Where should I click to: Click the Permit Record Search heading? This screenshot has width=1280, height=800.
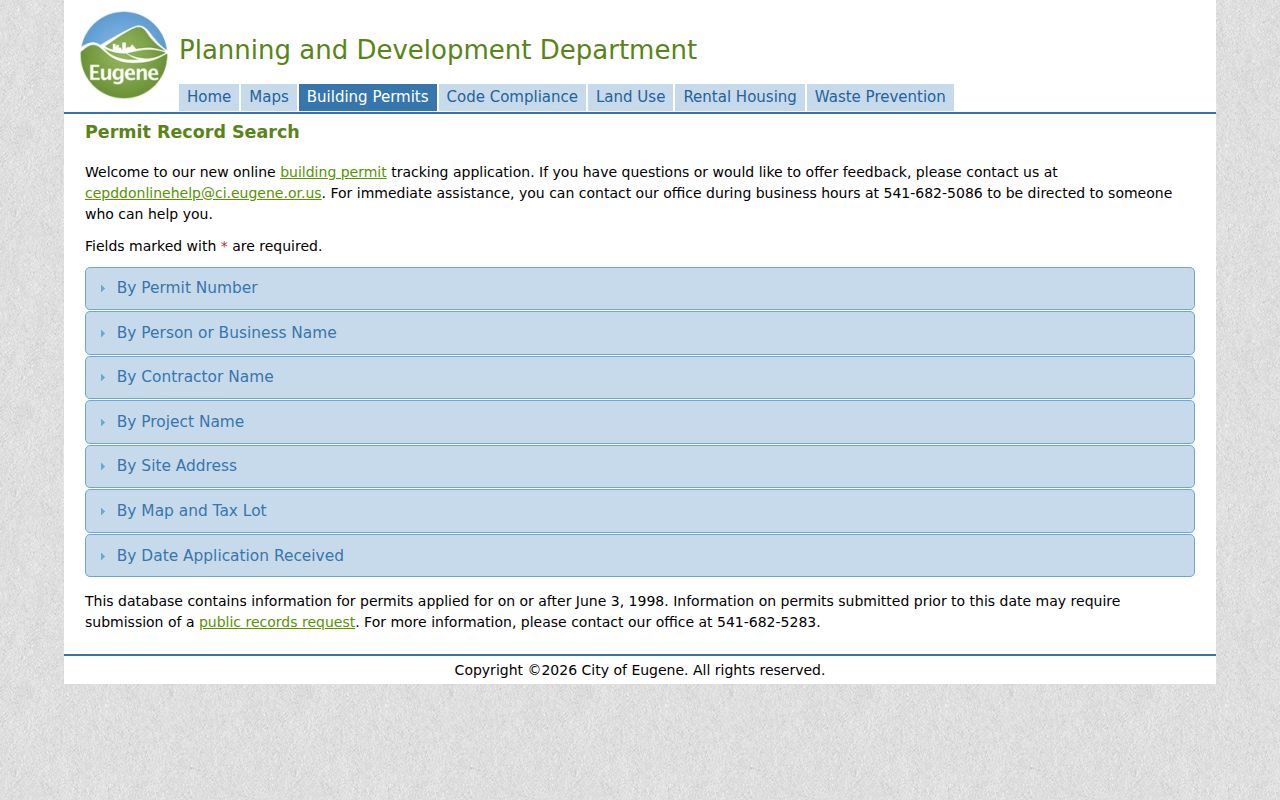click(192, 132)
